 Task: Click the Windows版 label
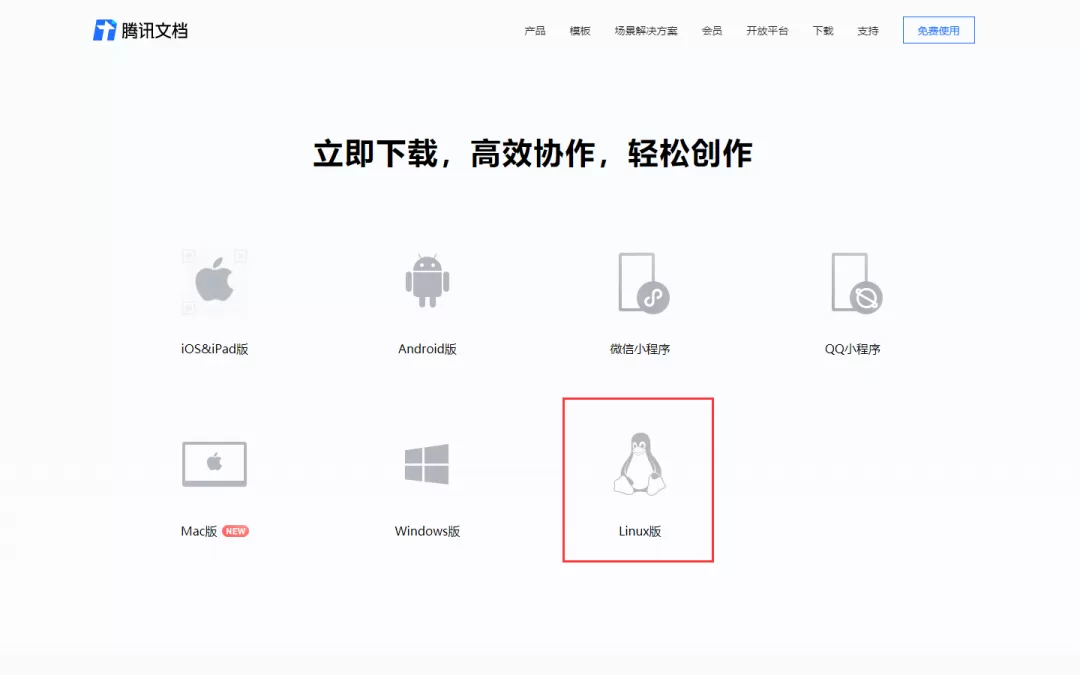coord(427,531)
